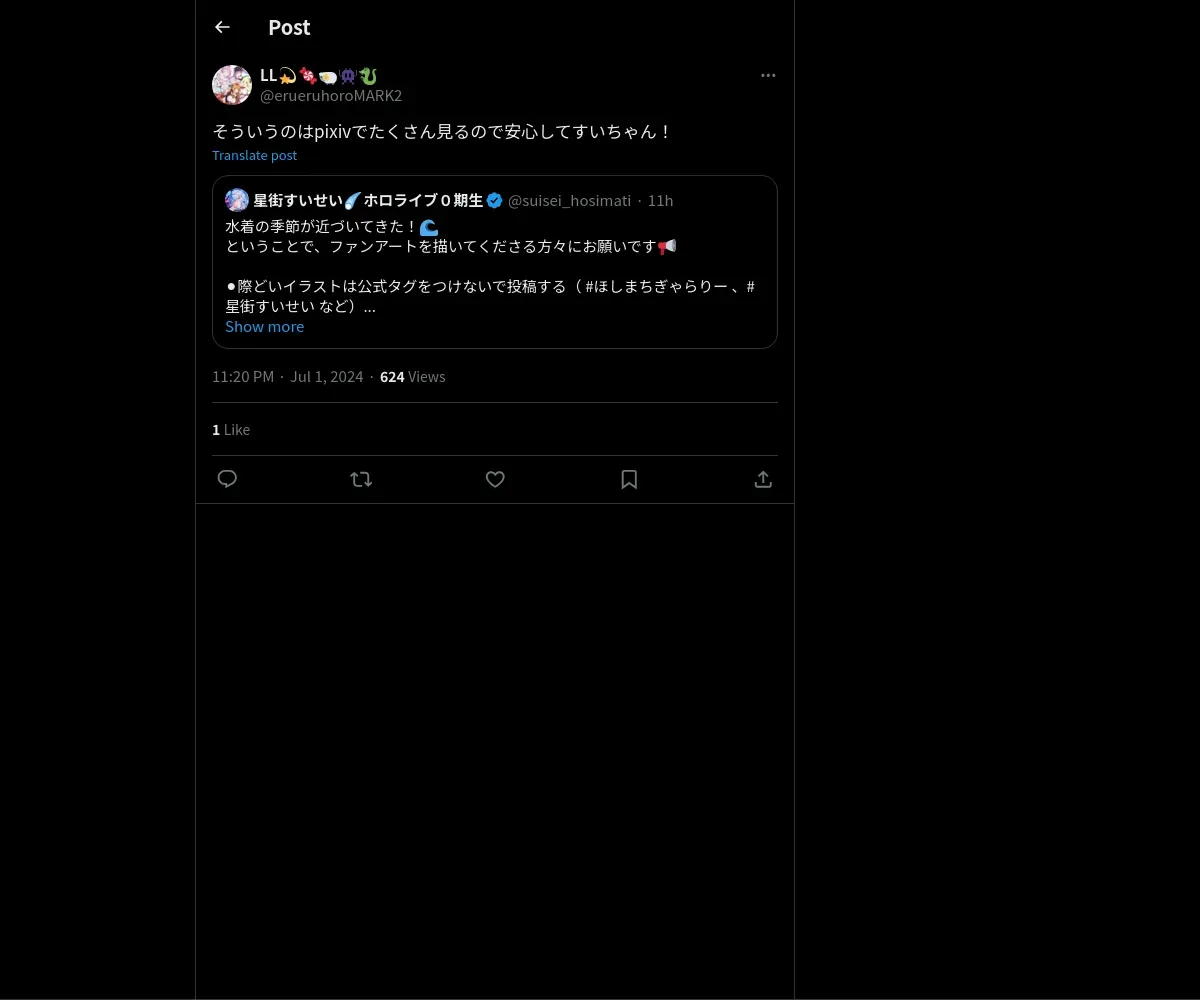Screen dimensions: 1200x1000
Task: Open the share post icon
Action: 763,479
